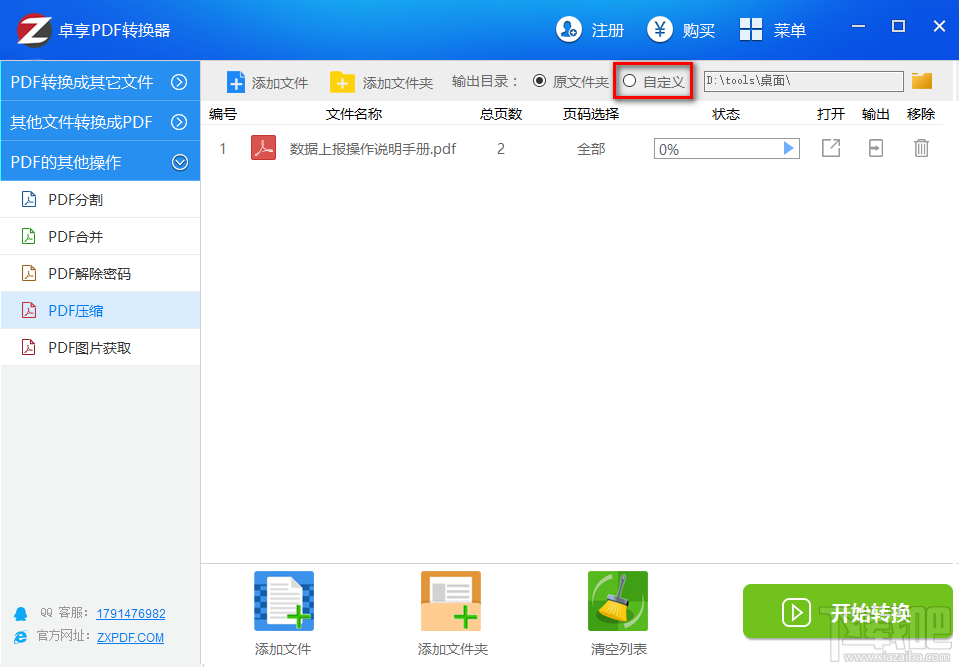Clear the list with the broom 清空列表 icon

point(618,601)
